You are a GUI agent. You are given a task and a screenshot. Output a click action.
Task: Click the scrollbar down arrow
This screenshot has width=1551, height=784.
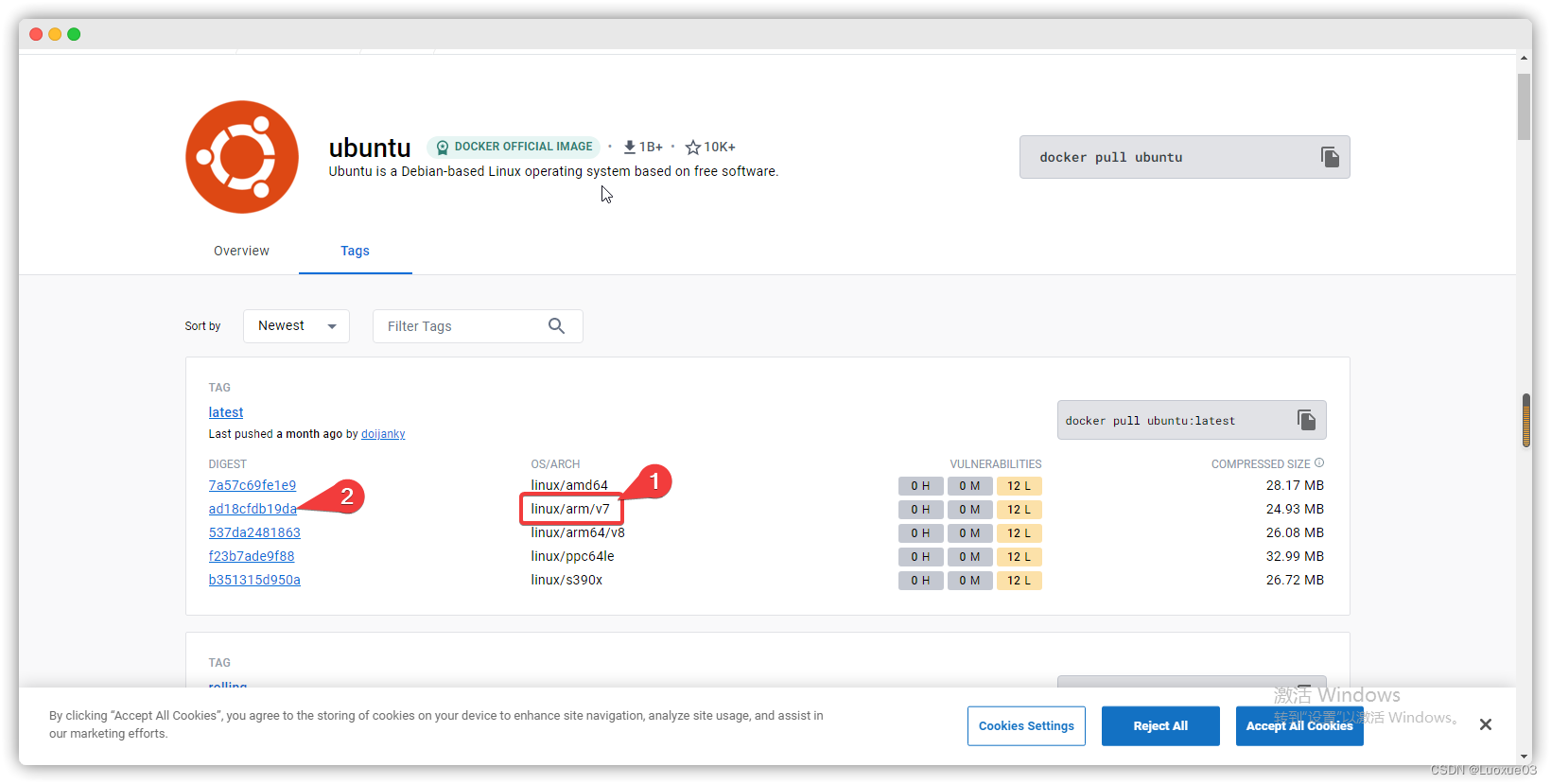click(1524, 757)
